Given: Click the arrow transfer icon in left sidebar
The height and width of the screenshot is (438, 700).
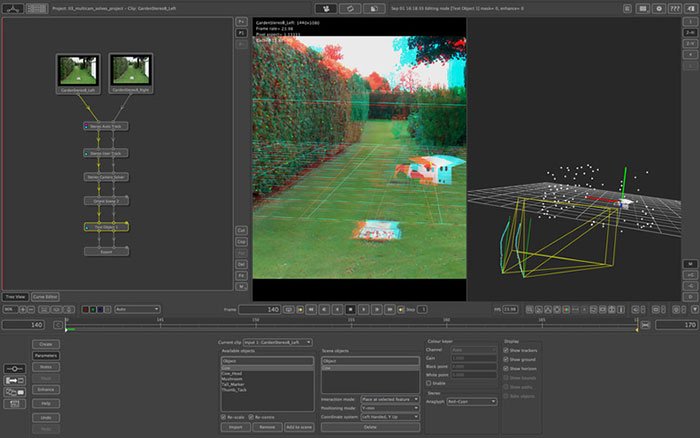Looking at the screenshot, I should click(x=15, y=380).
